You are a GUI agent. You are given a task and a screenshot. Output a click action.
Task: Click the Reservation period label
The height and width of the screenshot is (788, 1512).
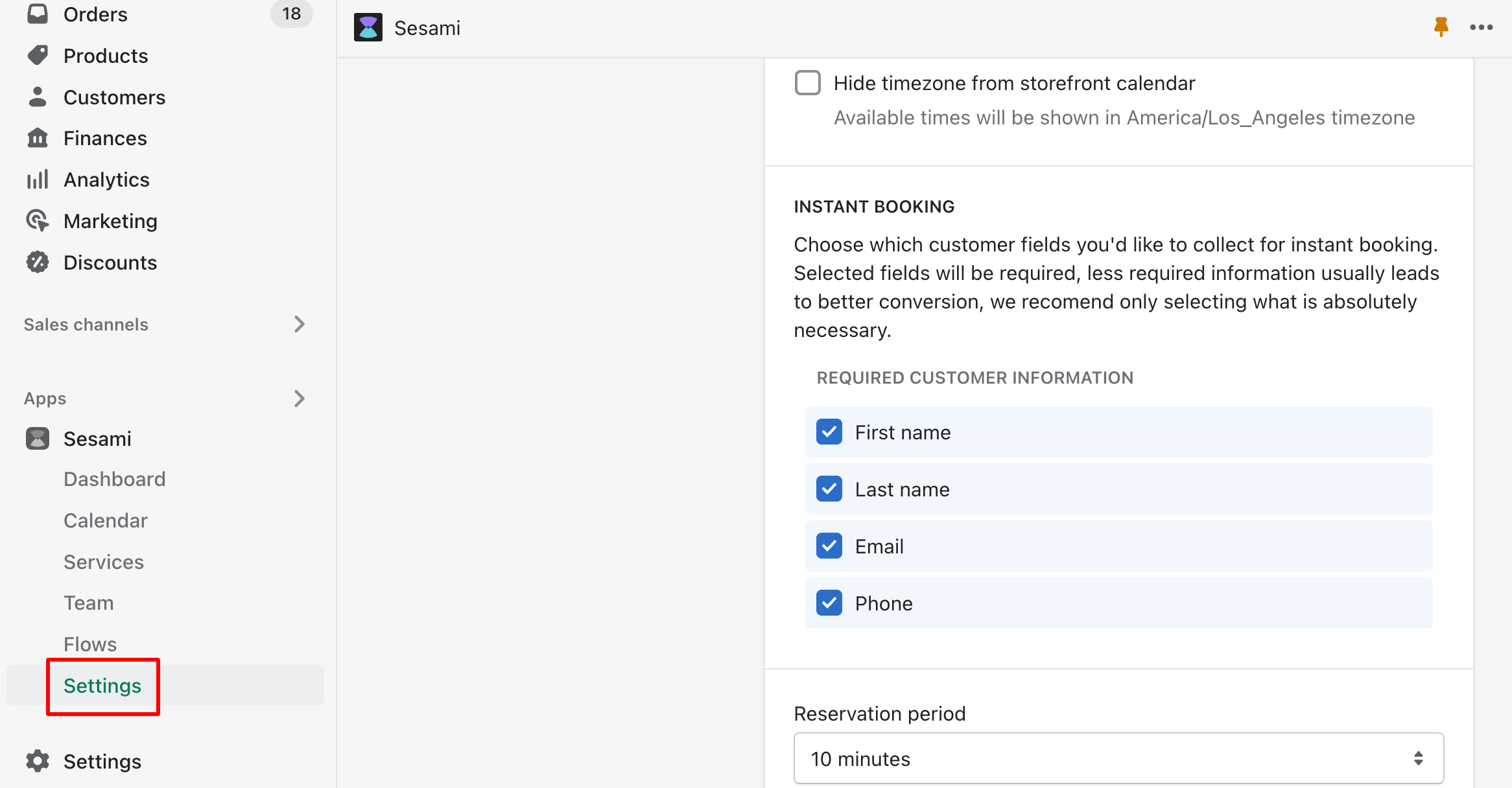click(x=880, y=713)
